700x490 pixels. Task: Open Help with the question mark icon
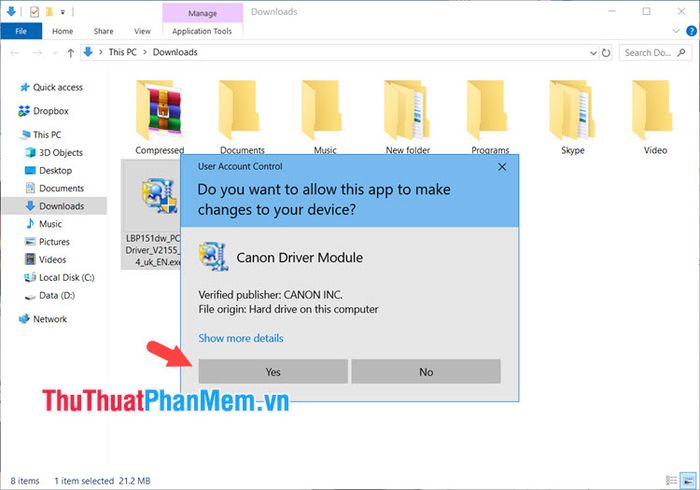click(x=691, y=31)
